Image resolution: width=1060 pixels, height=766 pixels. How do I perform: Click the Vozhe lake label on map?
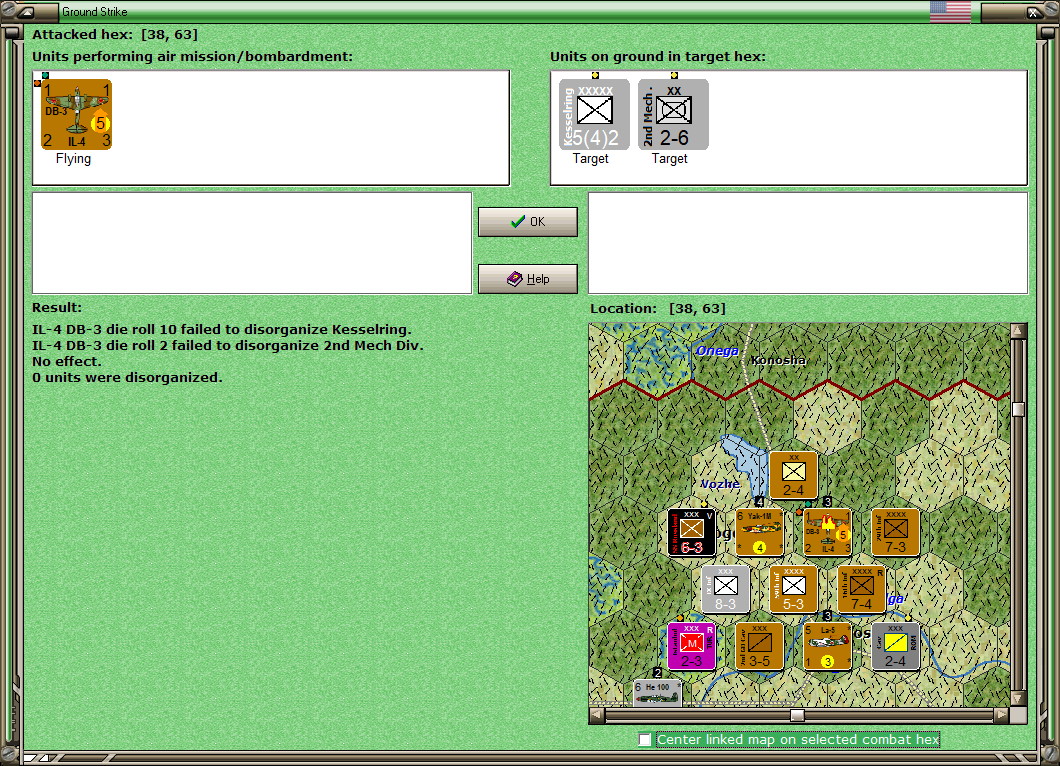[x=720, y=484]
